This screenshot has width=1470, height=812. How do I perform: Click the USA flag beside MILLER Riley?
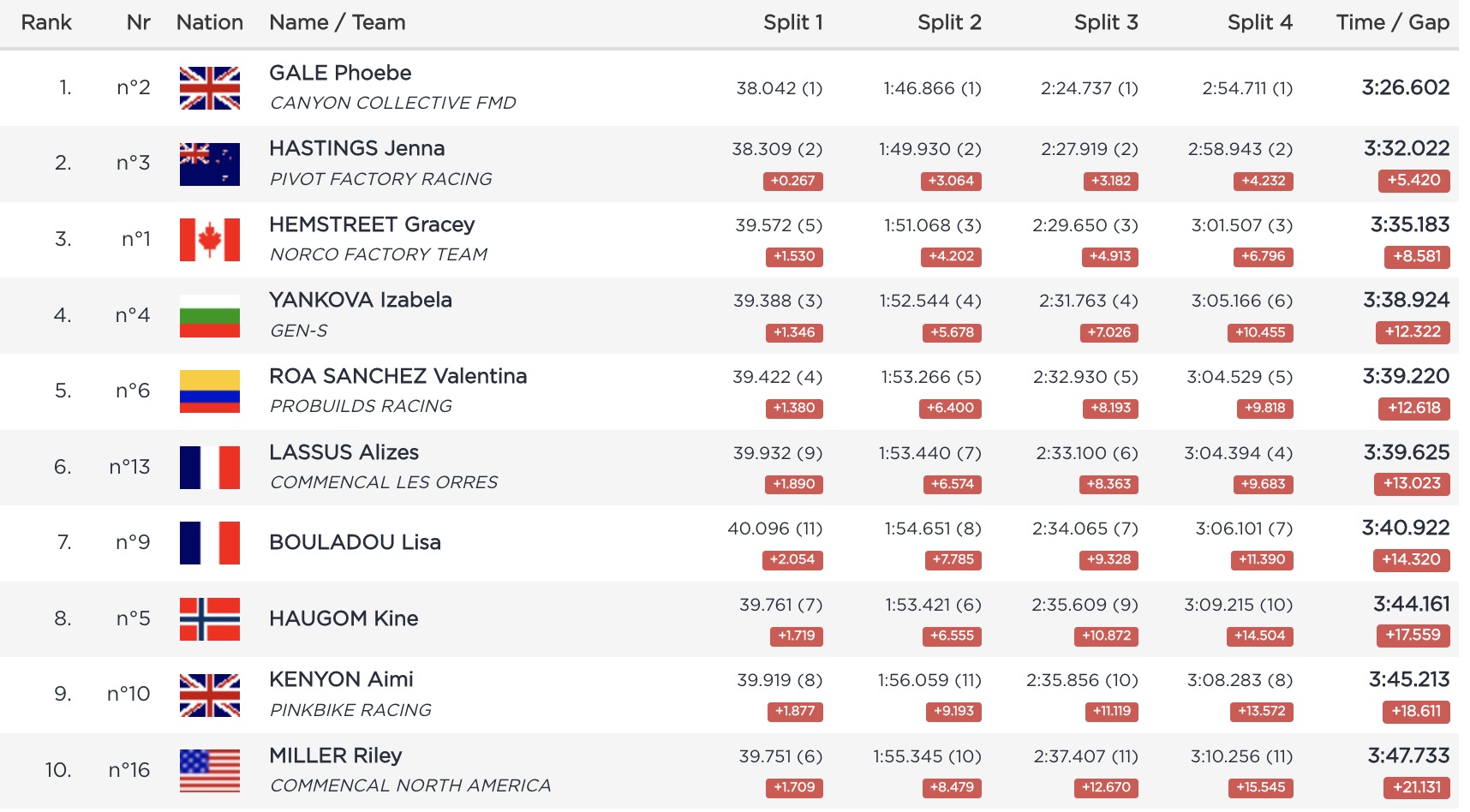[x=209, y=770]
